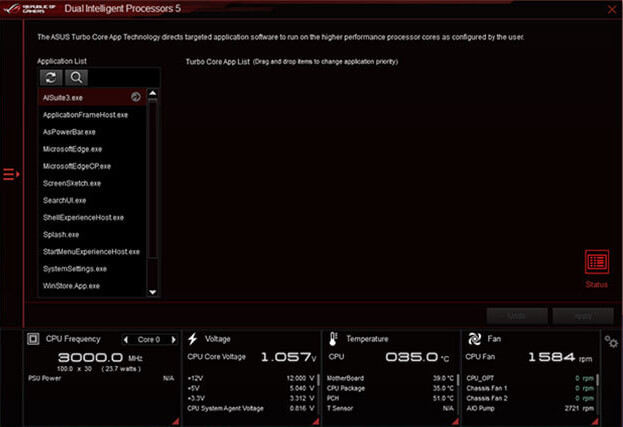Click the arrow icon beside AISuite3.exe
The image size is (623, 427).
pyautogui.click(x=135, y=98)
